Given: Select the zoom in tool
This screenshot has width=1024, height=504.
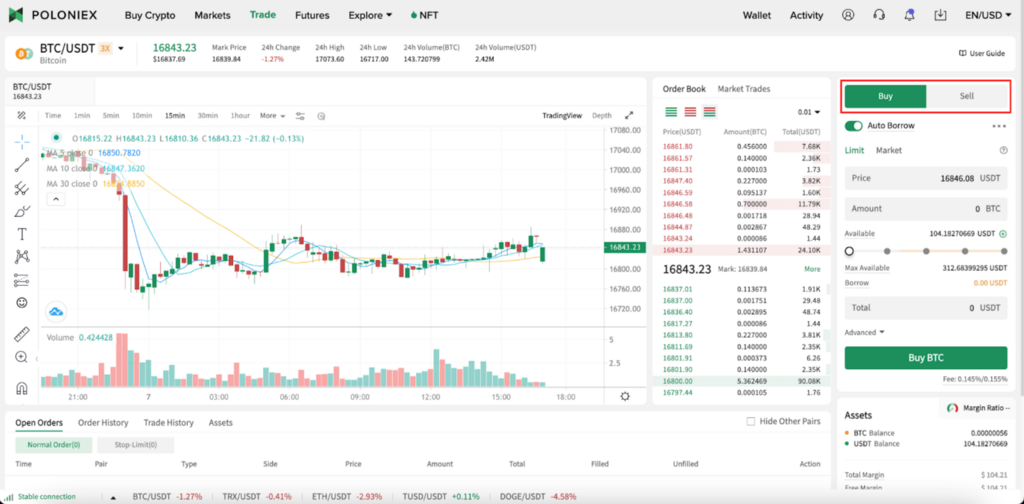Looking at the screenshot, I should pyautogui.click(x=22, y=357).
